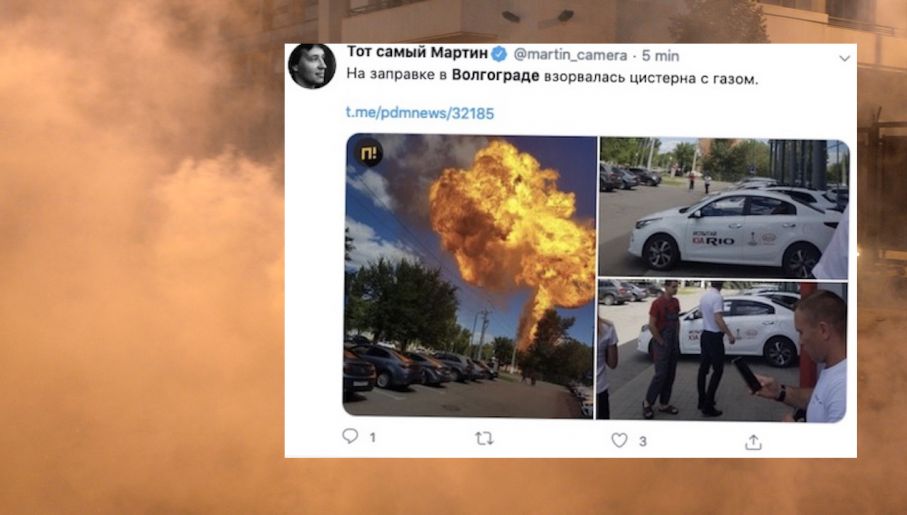The height and width of the screenshot is (515, 907).
Task: Click the like count 3
Action: 643,442
